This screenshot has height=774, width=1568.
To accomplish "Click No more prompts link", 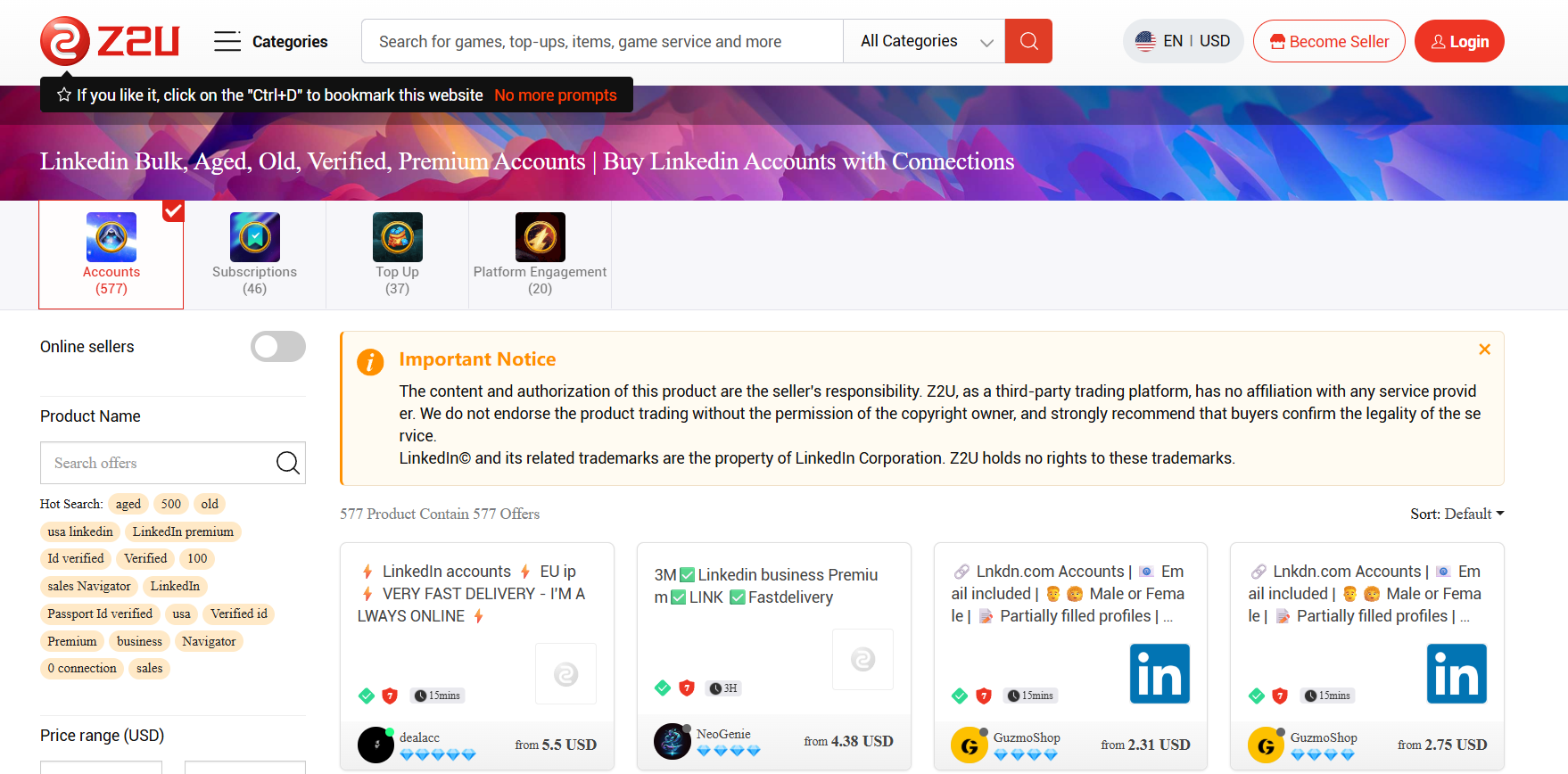I will pyautogui.click(x=555, y=95).
